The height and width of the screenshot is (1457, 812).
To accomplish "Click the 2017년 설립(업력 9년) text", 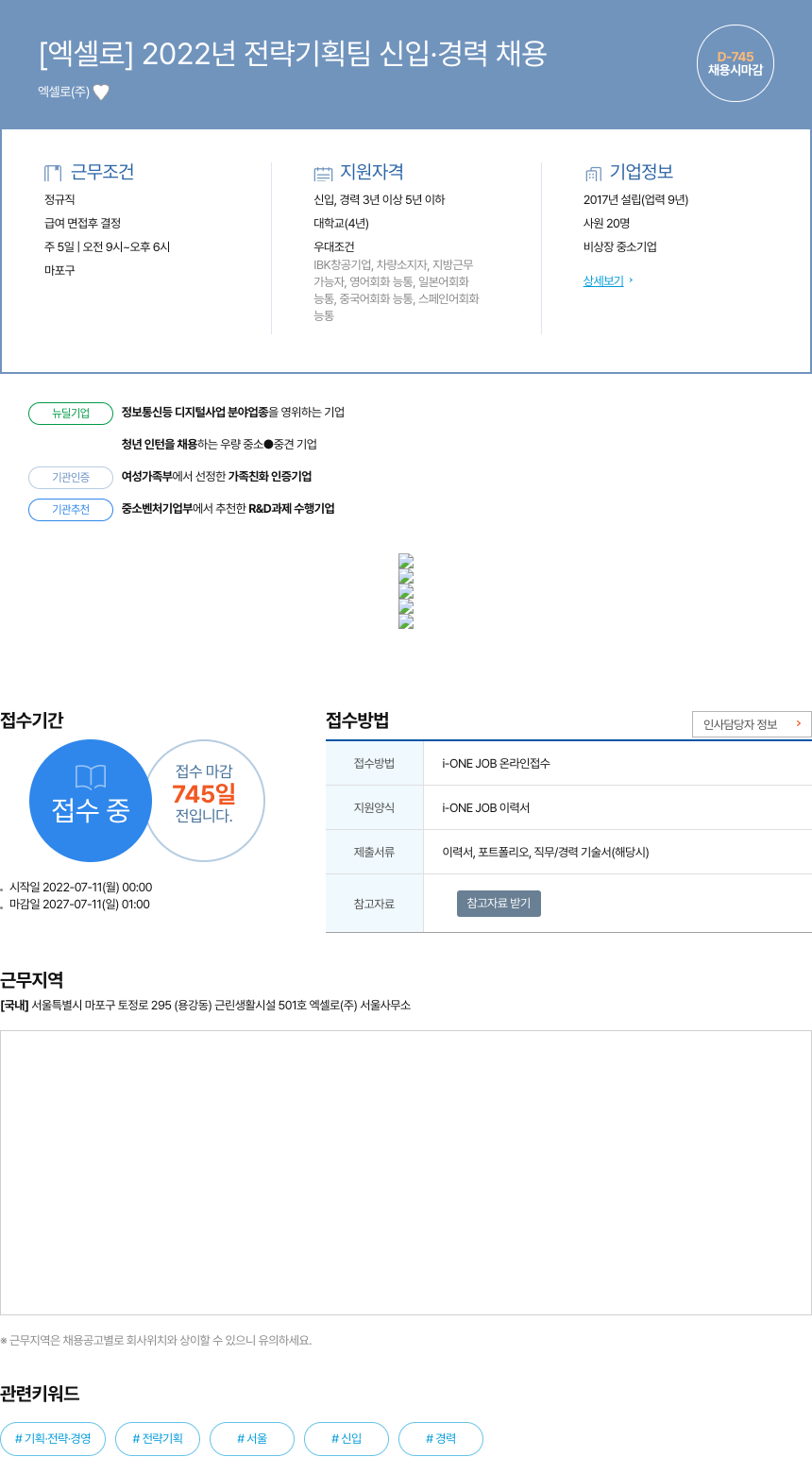I will tap(636, 200).
